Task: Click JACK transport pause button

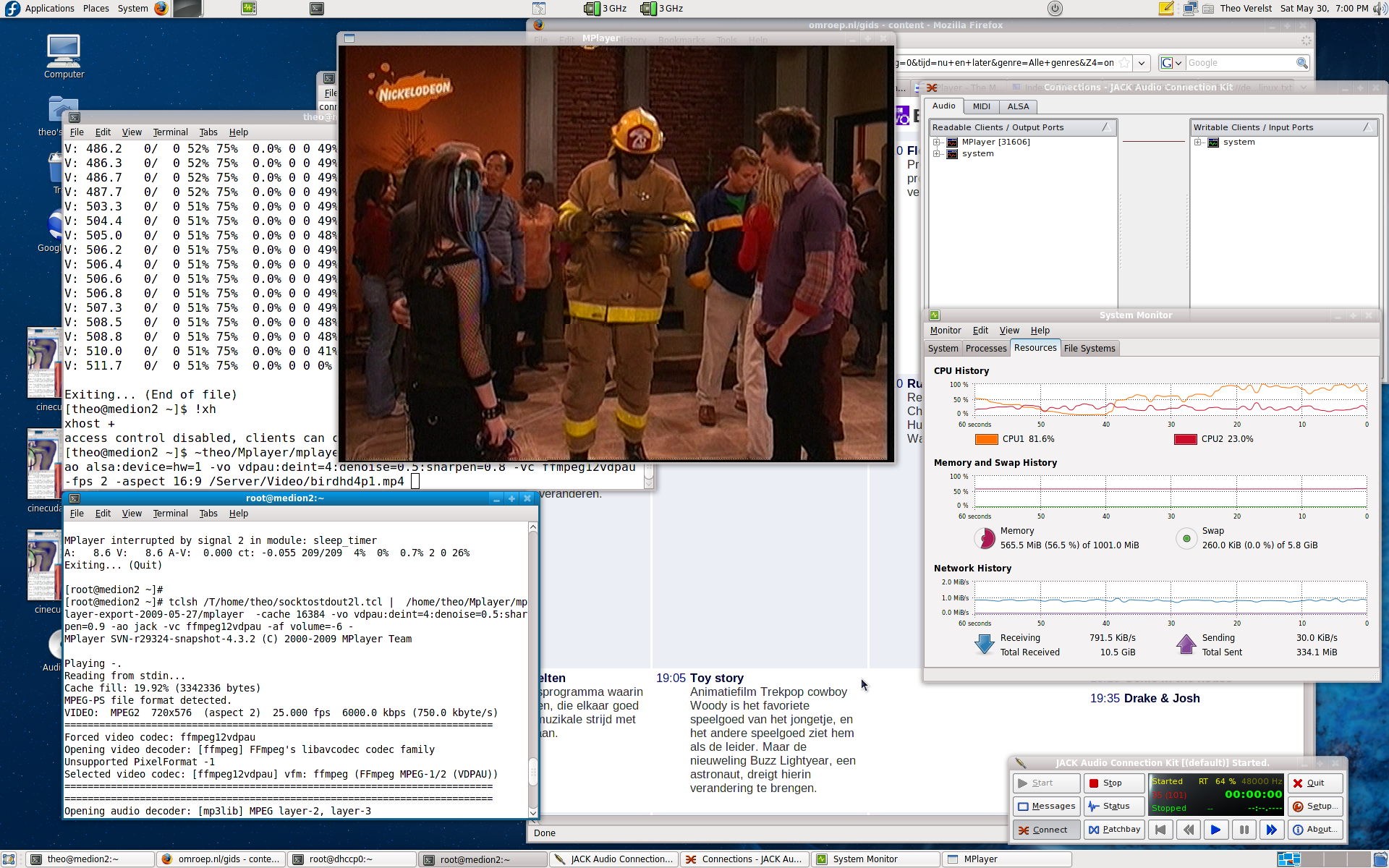Action: 1244,830
